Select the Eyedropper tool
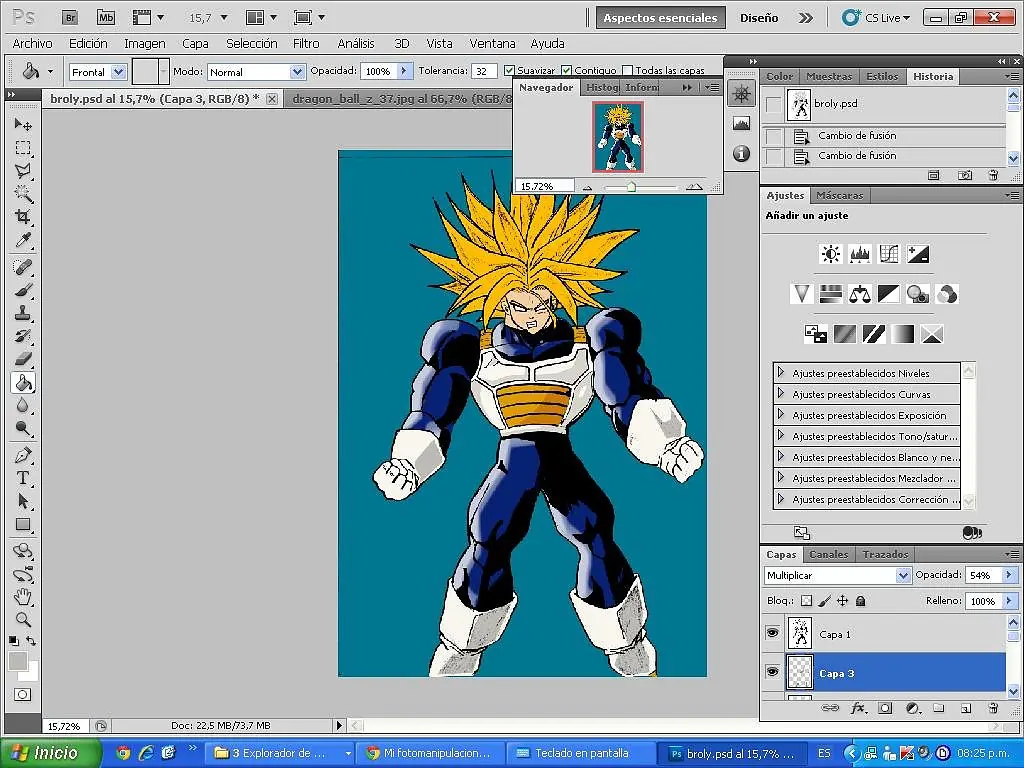Viewport: 1024px width, 768px height. (23, 240)
